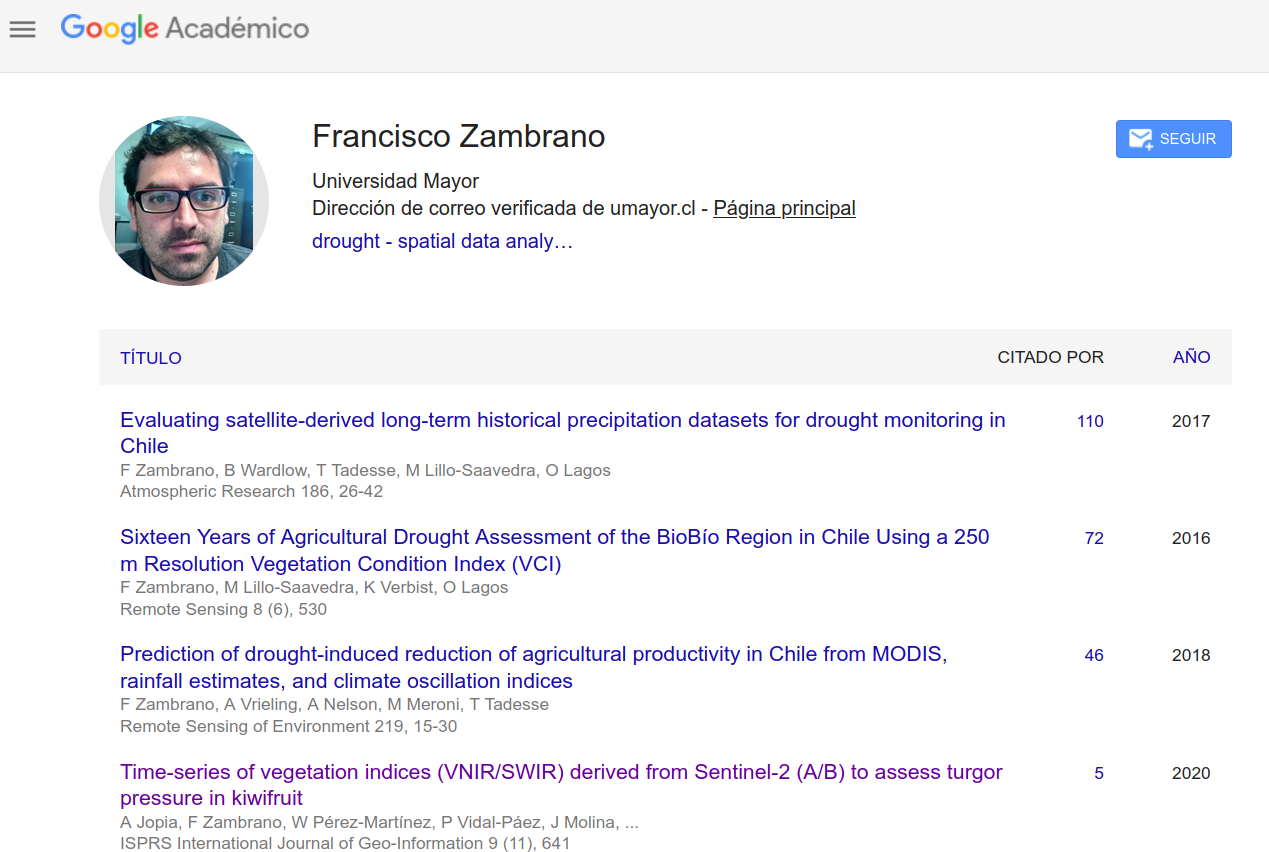Sort publications by AÑO column
The image size is (1269, 852).
(1191, 357)
